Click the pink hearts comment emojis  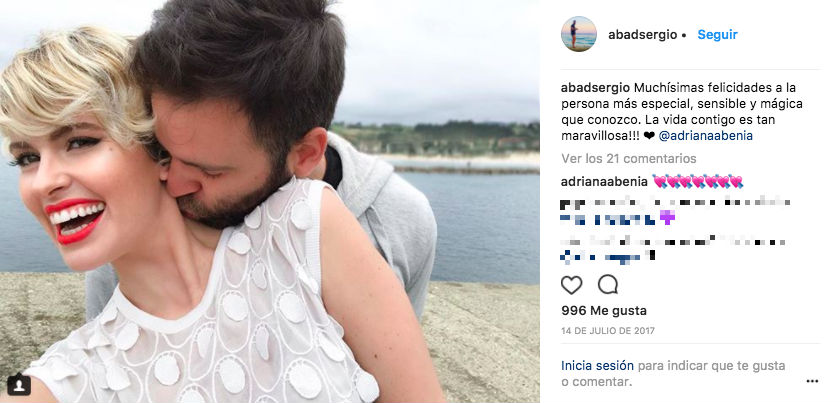click(x=698, y=182)
